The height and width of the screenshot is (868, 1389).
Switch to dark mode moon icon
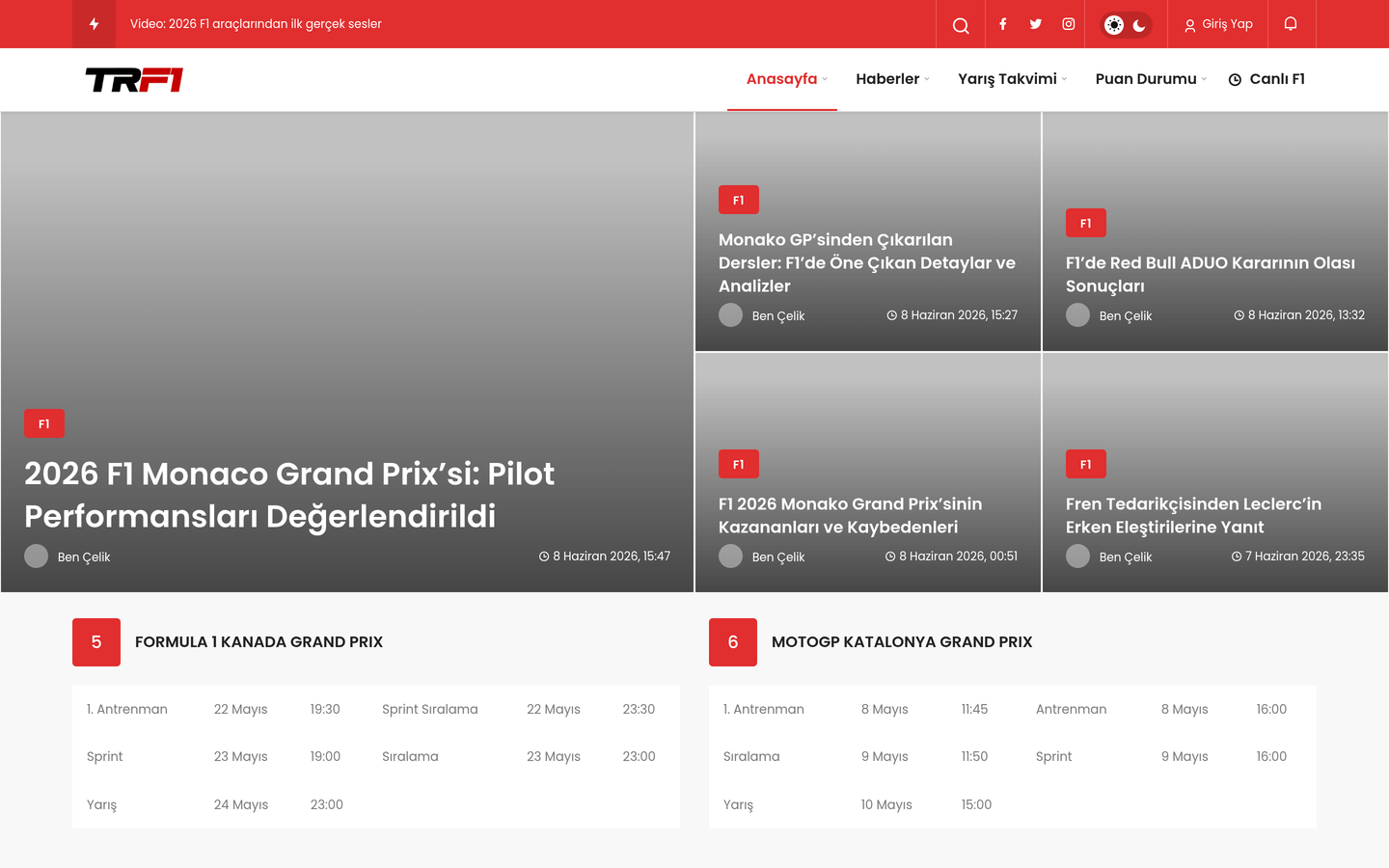coord(1139,25)
